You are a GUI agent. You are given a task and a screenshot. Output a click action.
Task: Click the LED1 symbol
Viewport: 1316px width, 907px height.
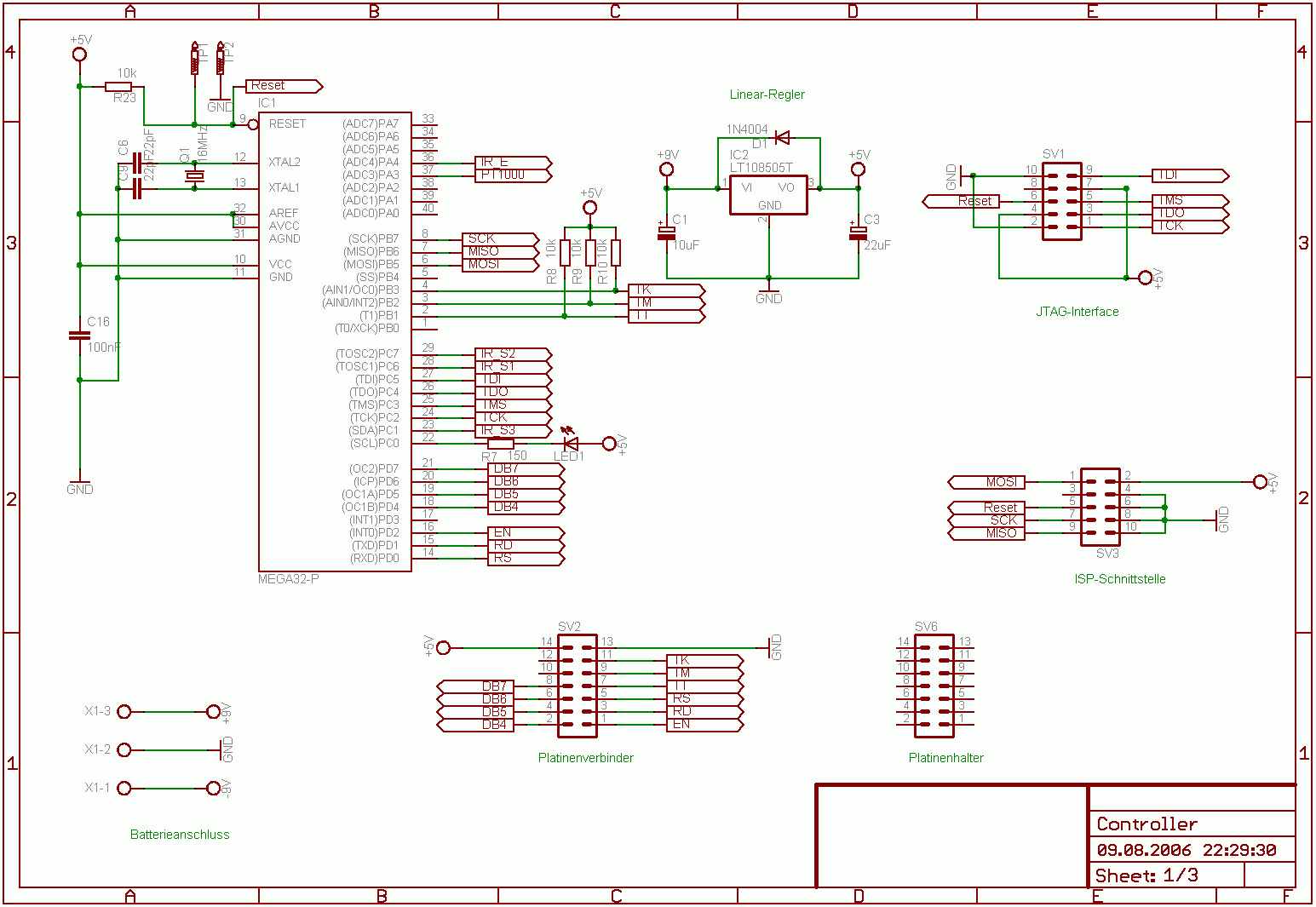569,442
